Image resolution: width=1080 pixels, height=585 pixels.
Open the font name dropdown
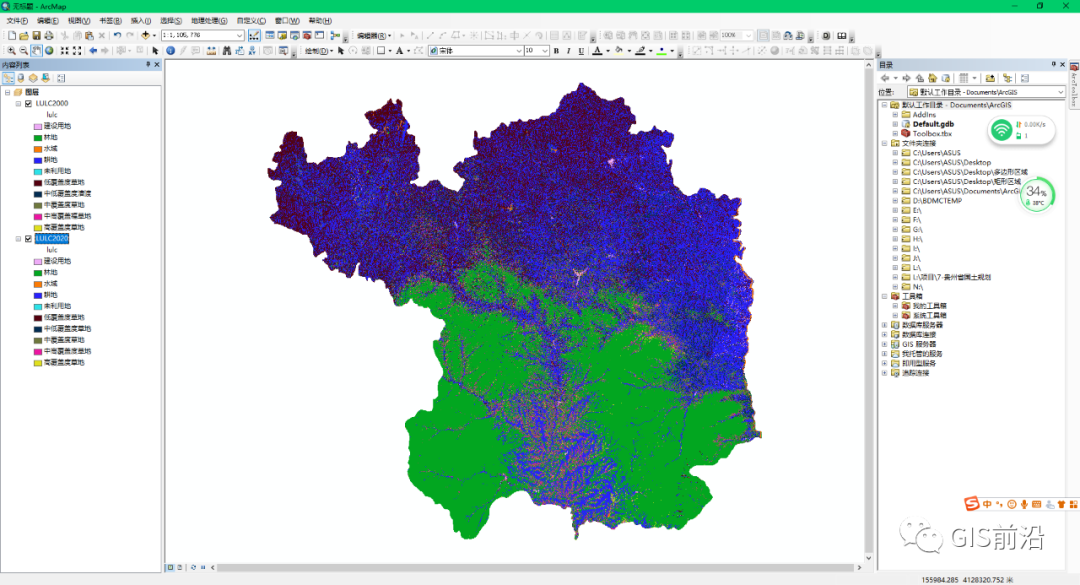(x=519, y=50)
